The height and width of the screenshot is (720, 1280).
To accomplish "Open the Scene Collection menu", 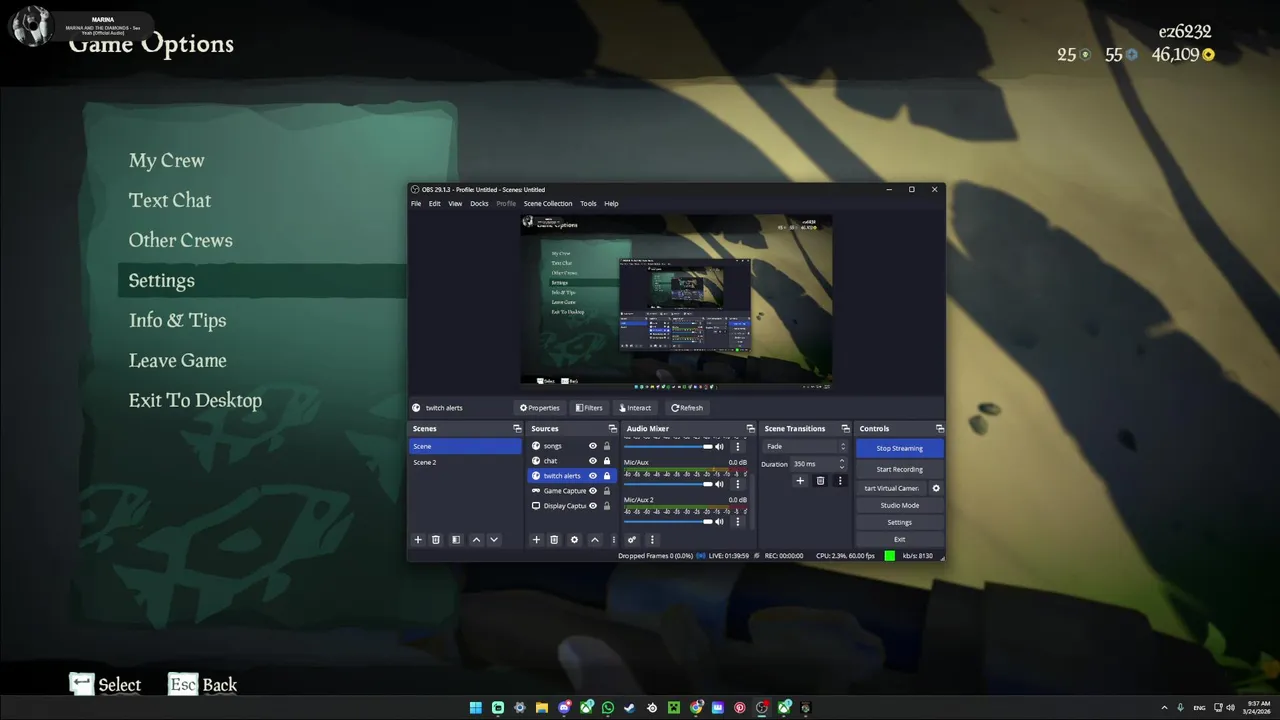I will (x=548, y=204).
